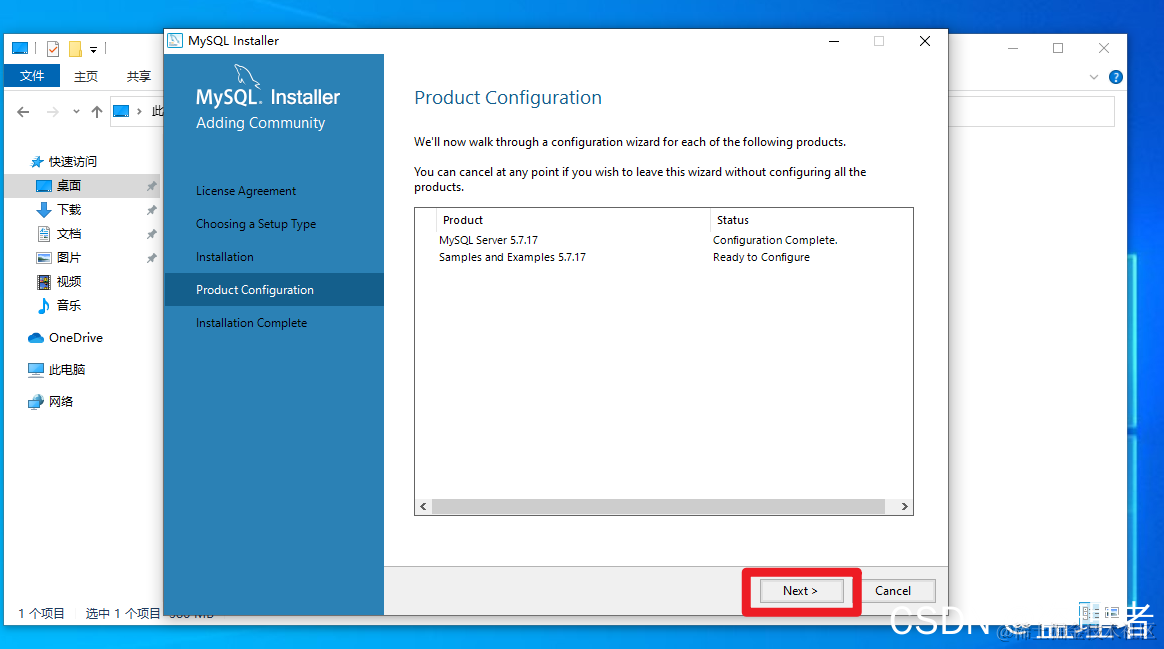Click Explorer search box field
The width and height of the screenshot is (1164, 649).
click(1031, 112)
